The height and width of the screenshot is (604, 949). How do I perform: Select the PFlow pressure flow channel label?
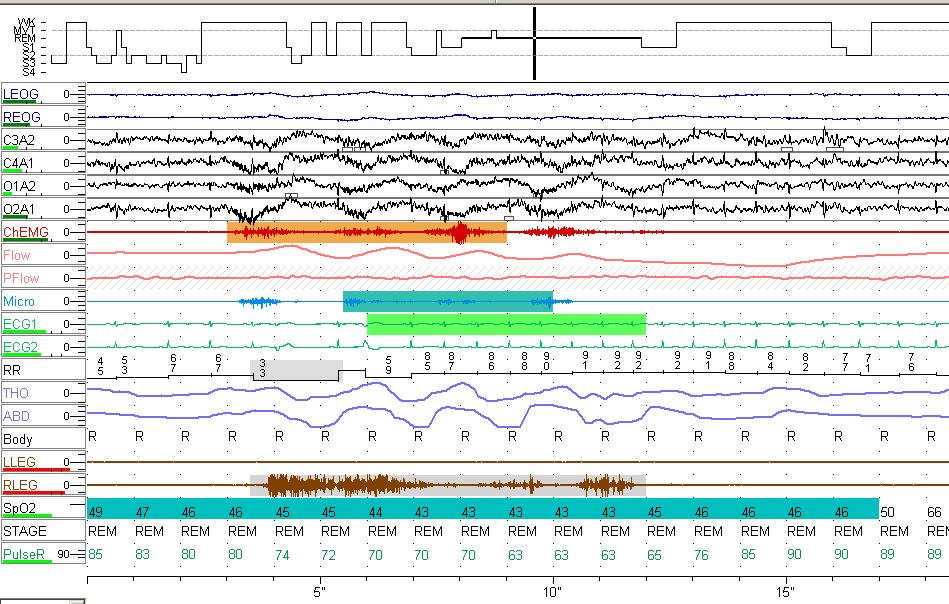click(x=21, y=278)
